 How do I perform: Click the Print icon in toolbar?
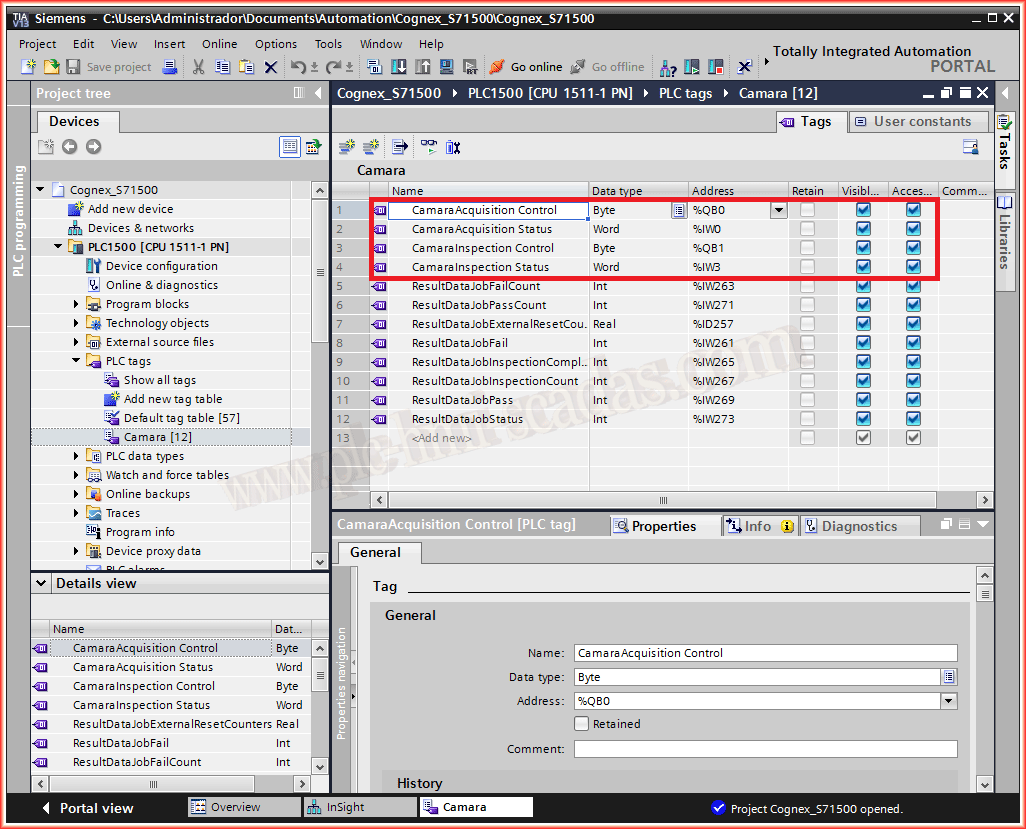[x=170, y=67]
